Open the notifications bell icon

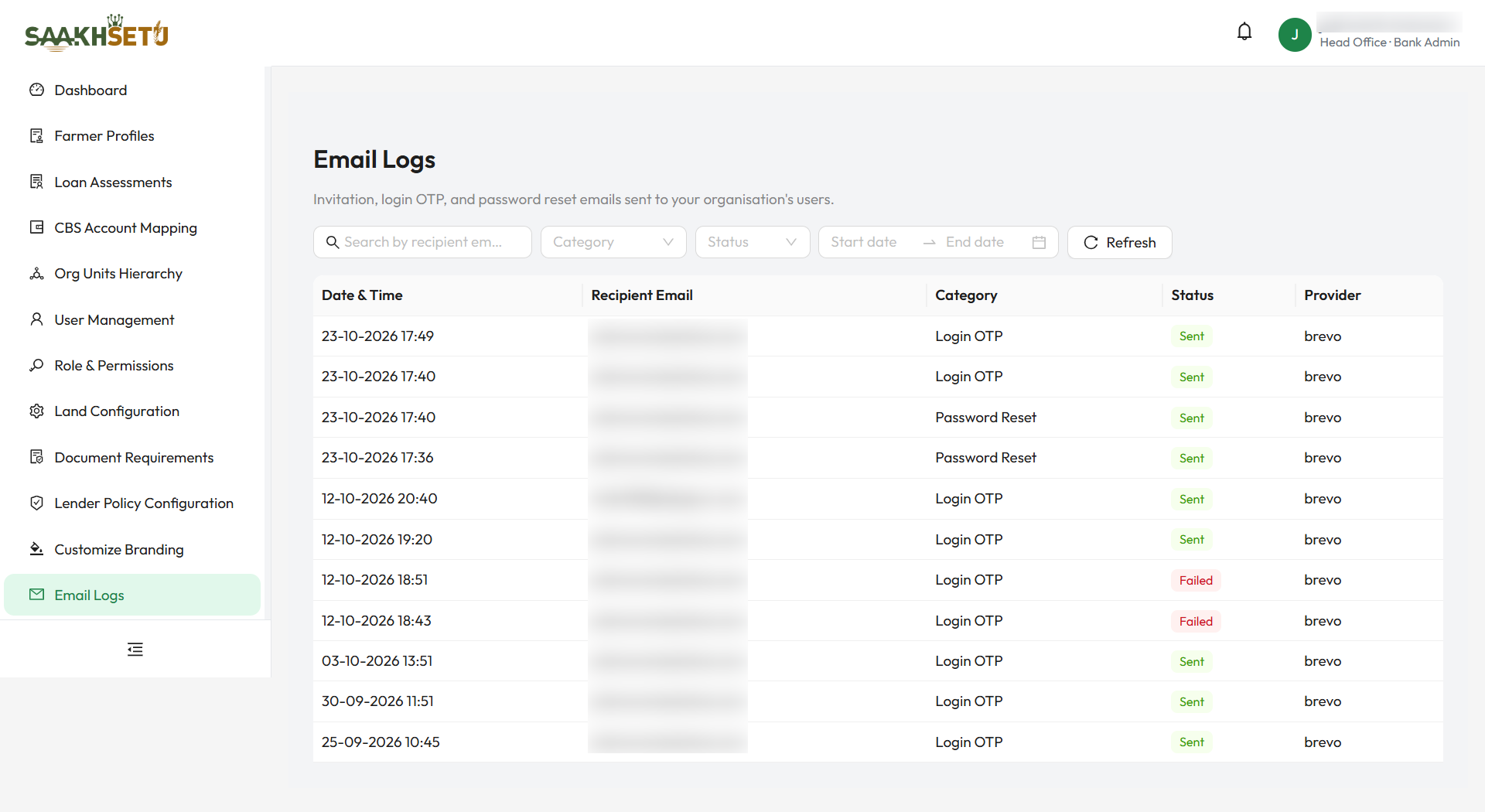point(1244,32)
